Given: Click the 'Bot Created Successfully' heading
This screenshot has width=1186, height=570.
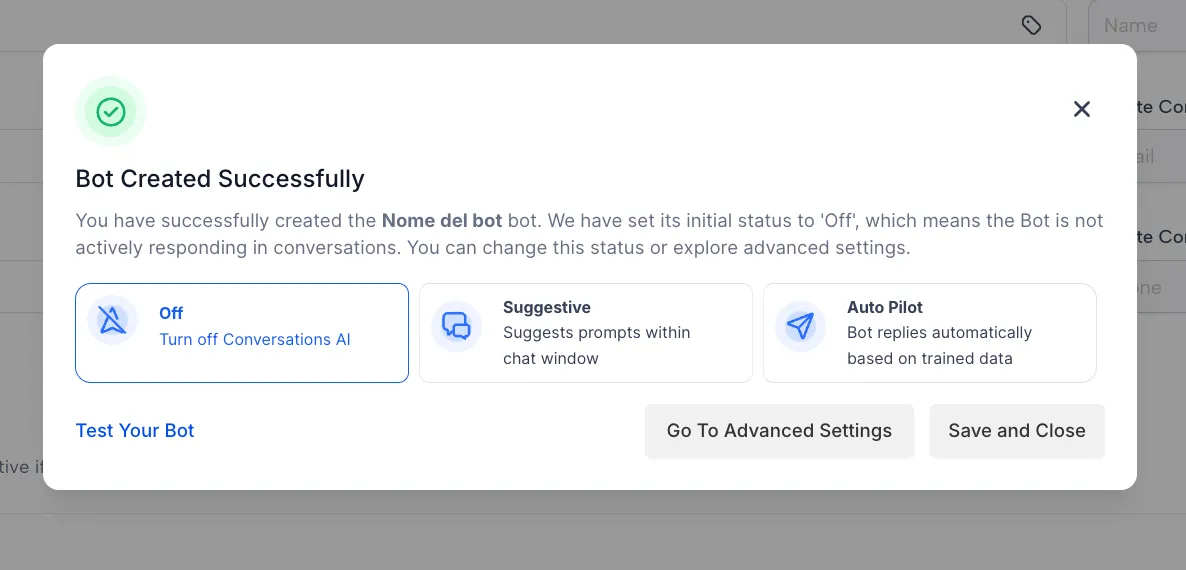Looking at the screenshot, I should (220, 179).
